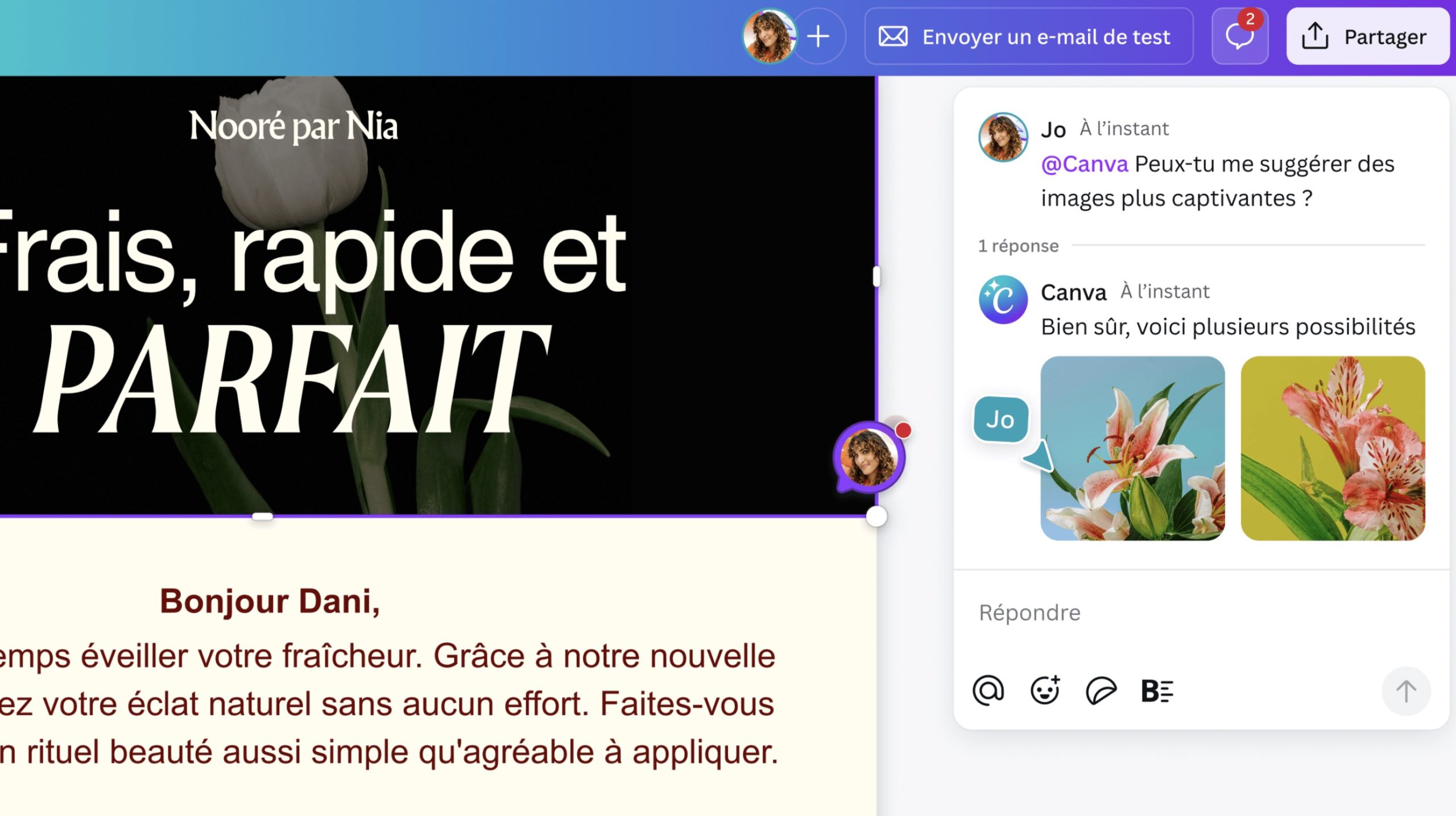The image size is (1456, 816).
Task: Click the Partager button
Action: pyautogui.click(x=1368, y=36)
